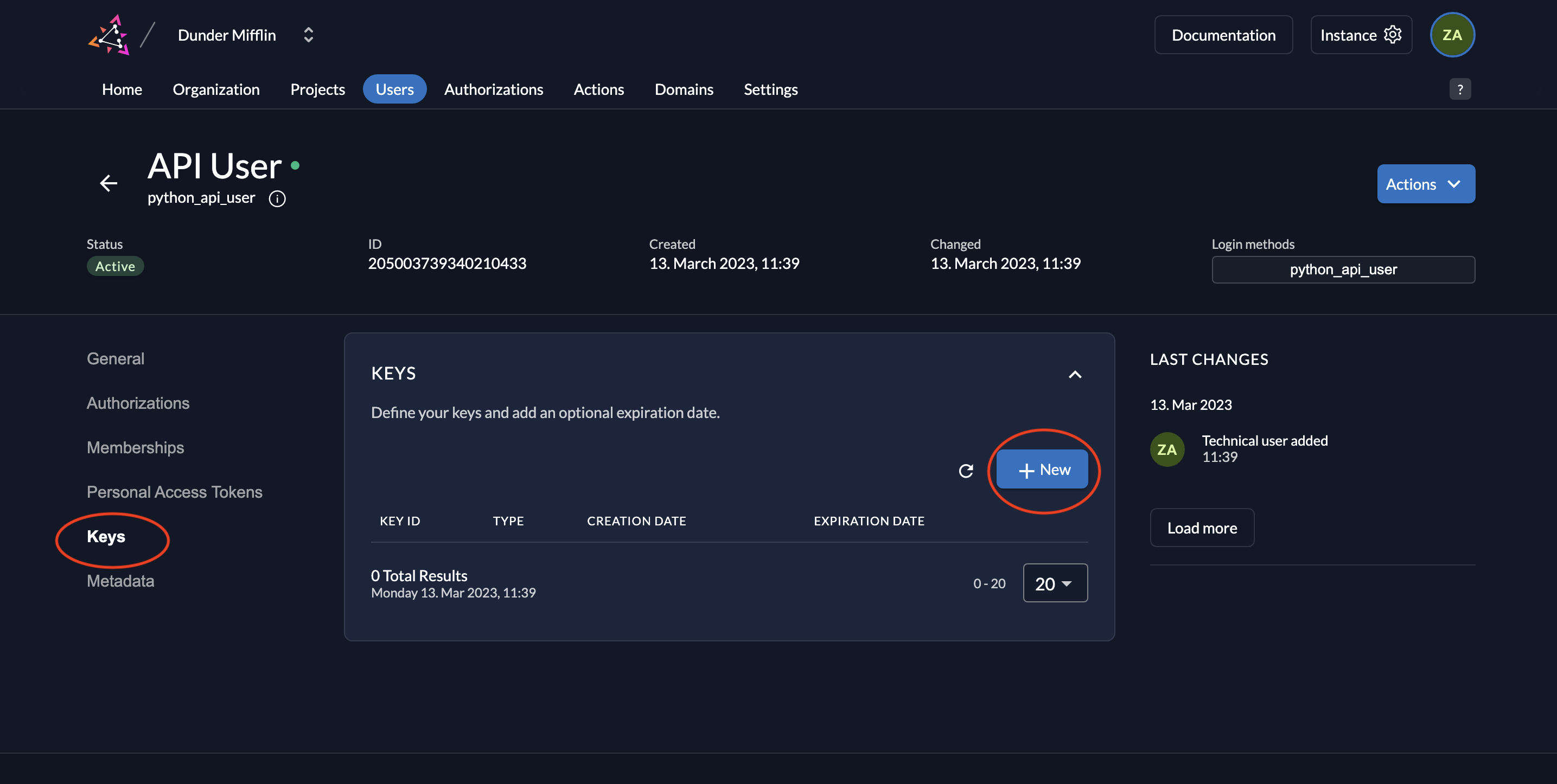Refresh the keys list

tap(965, 471)
